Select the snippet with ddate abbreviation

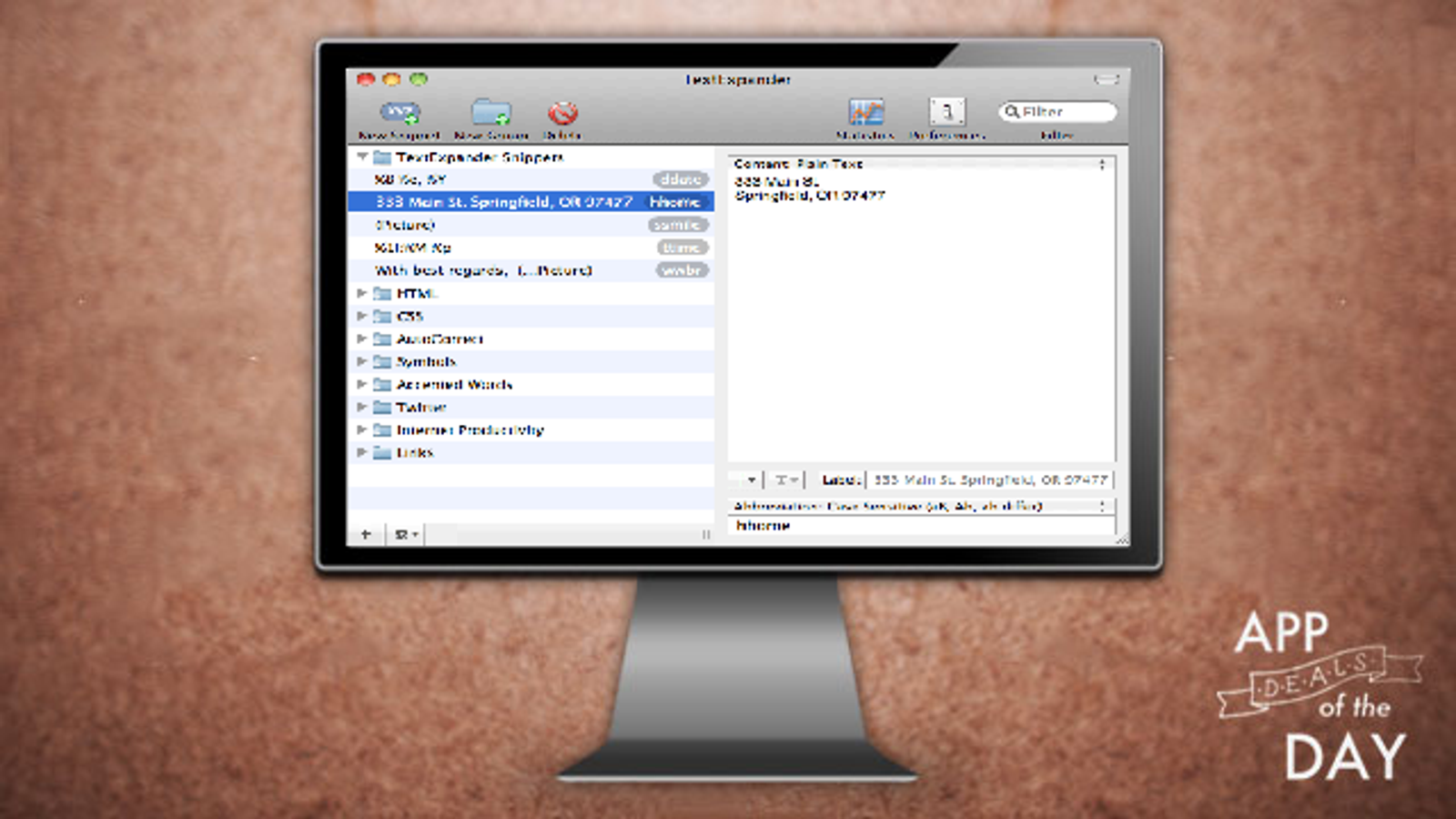(x=531, y=179)
